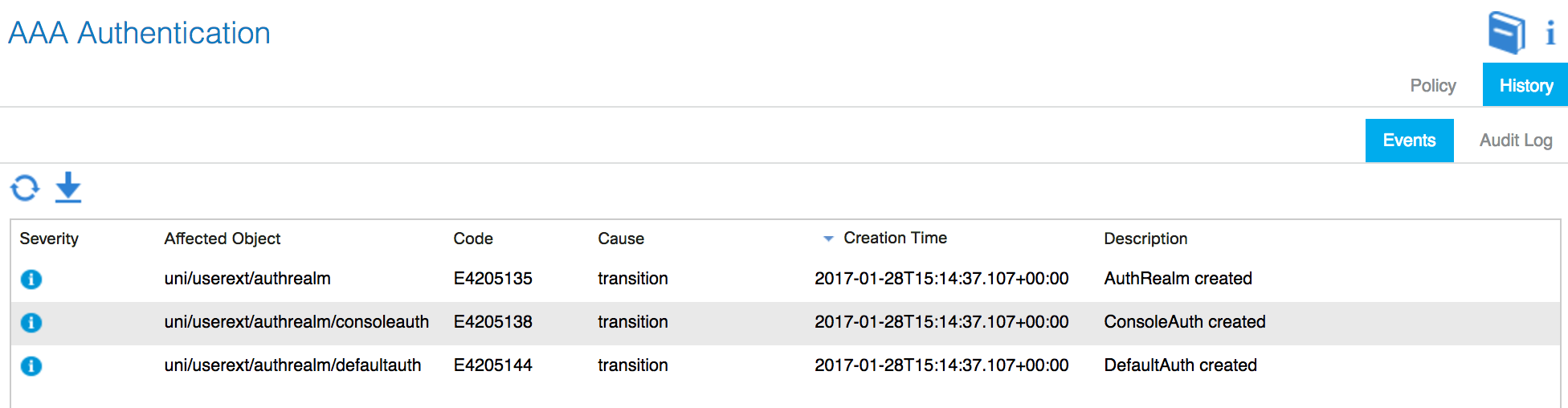Sort by Affected Object column
1568x408 pixels.
point(223,239)
